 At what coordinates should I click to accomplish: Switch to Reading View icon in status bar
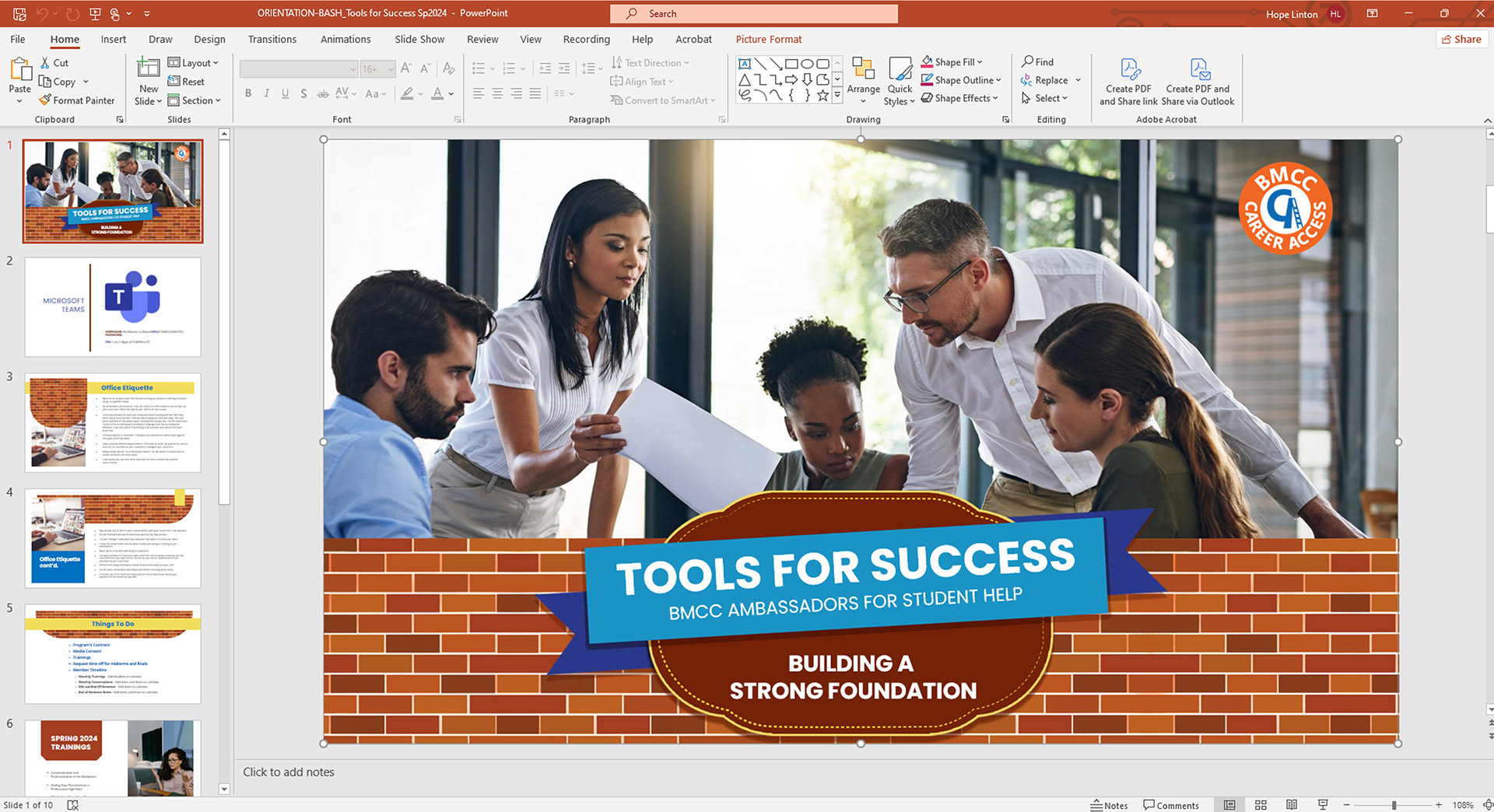pyautogui.click(x=1292, y=805)
